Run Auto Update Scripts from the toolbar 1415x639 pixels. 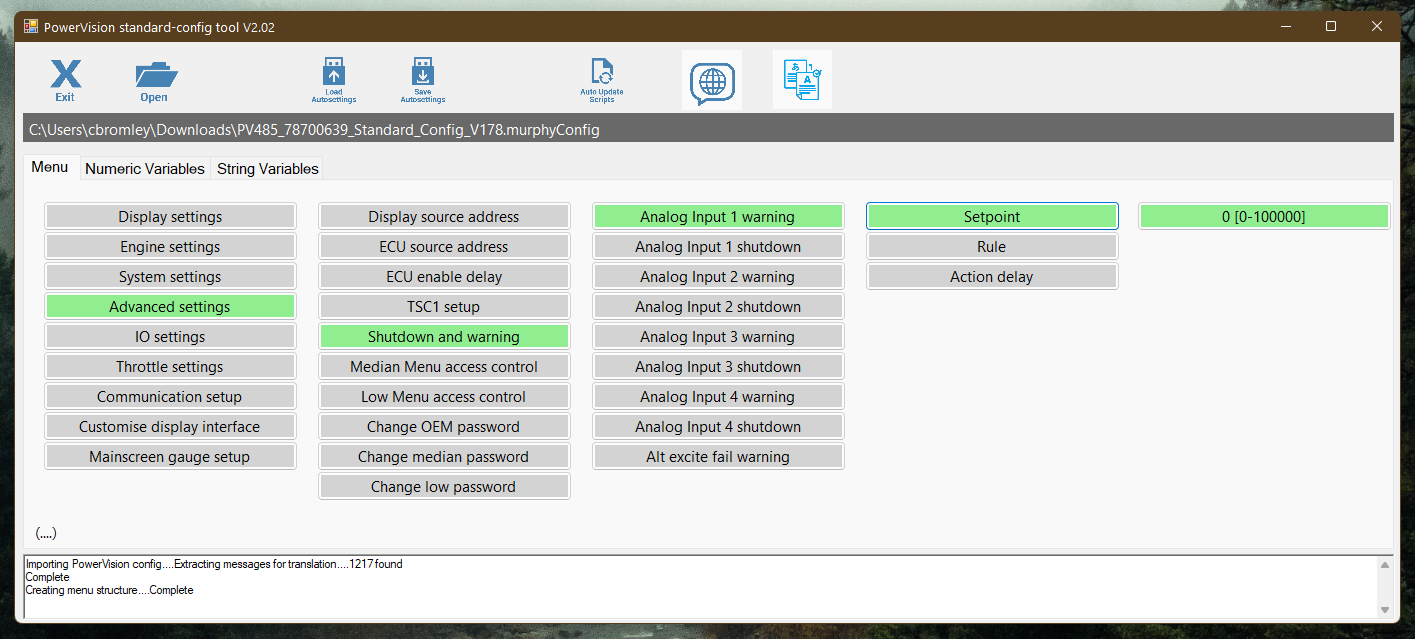tap(601, 80)
